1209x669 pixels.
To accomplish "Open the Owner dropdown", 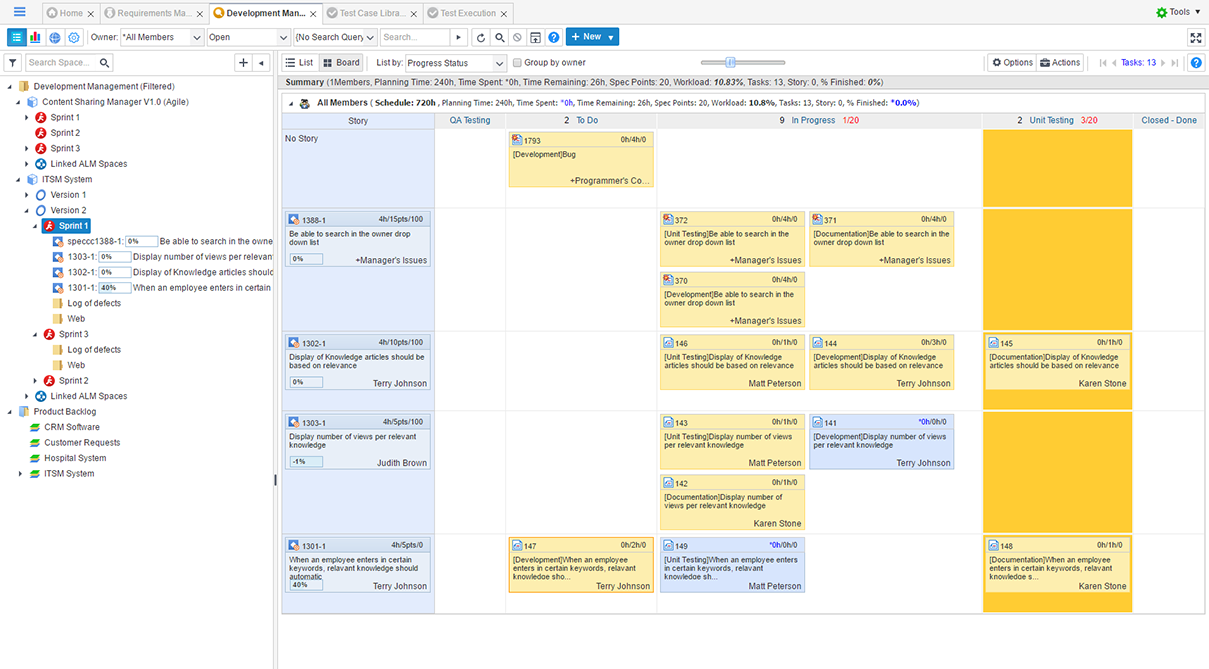I will point(160,37).
